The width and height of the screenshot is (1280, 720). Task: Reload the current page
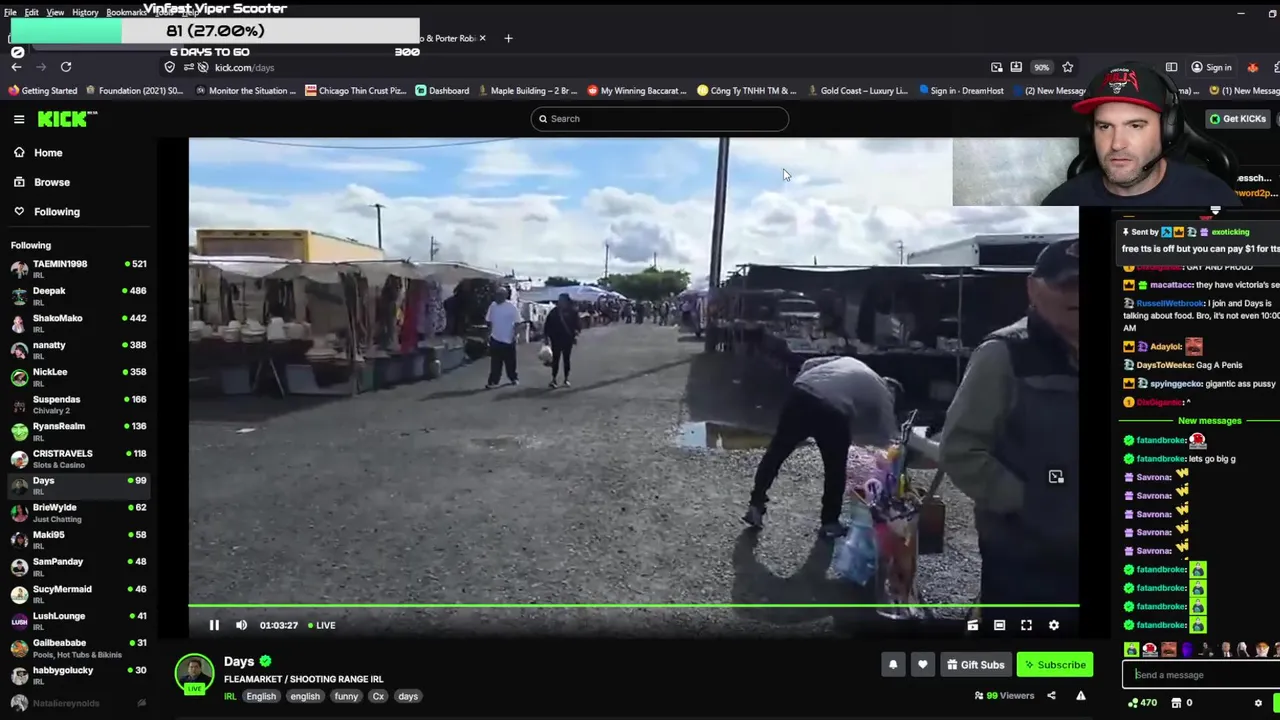tap(66, 67)
